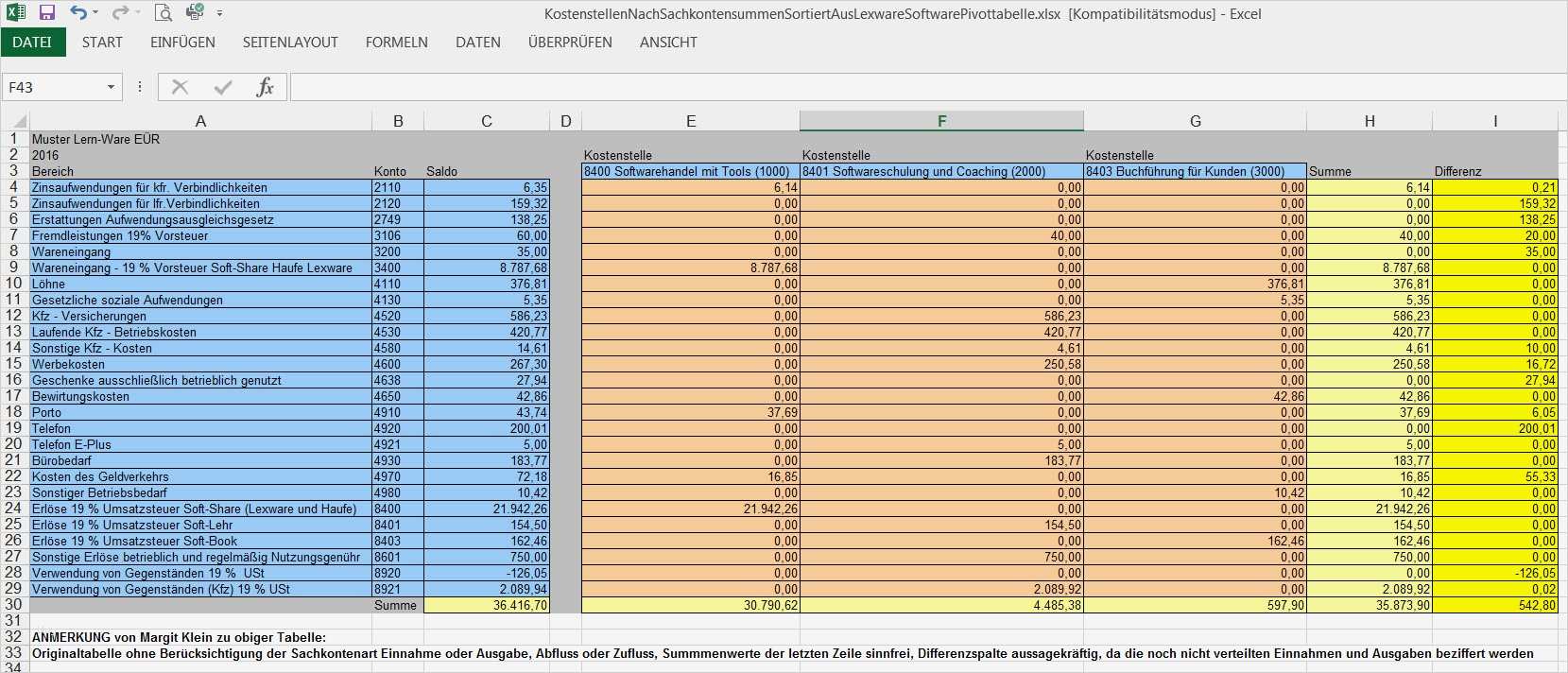The image size is (1568, 673).
Task: Open print preview from quick access toolbar
Action: coord(164,13)
